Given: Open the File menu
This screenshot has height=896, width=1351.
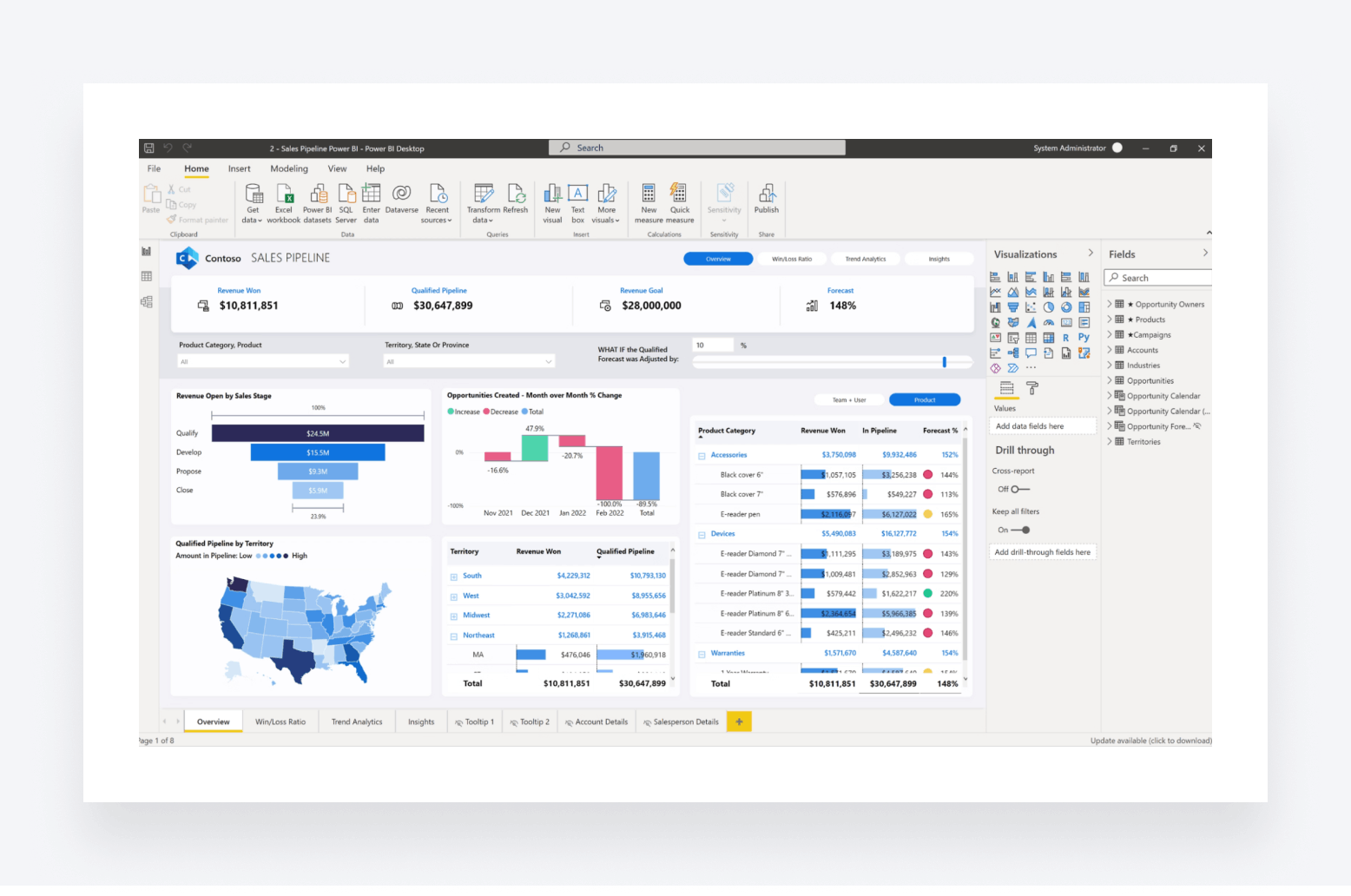Looking at the screenshot, I should pos(154,168).
